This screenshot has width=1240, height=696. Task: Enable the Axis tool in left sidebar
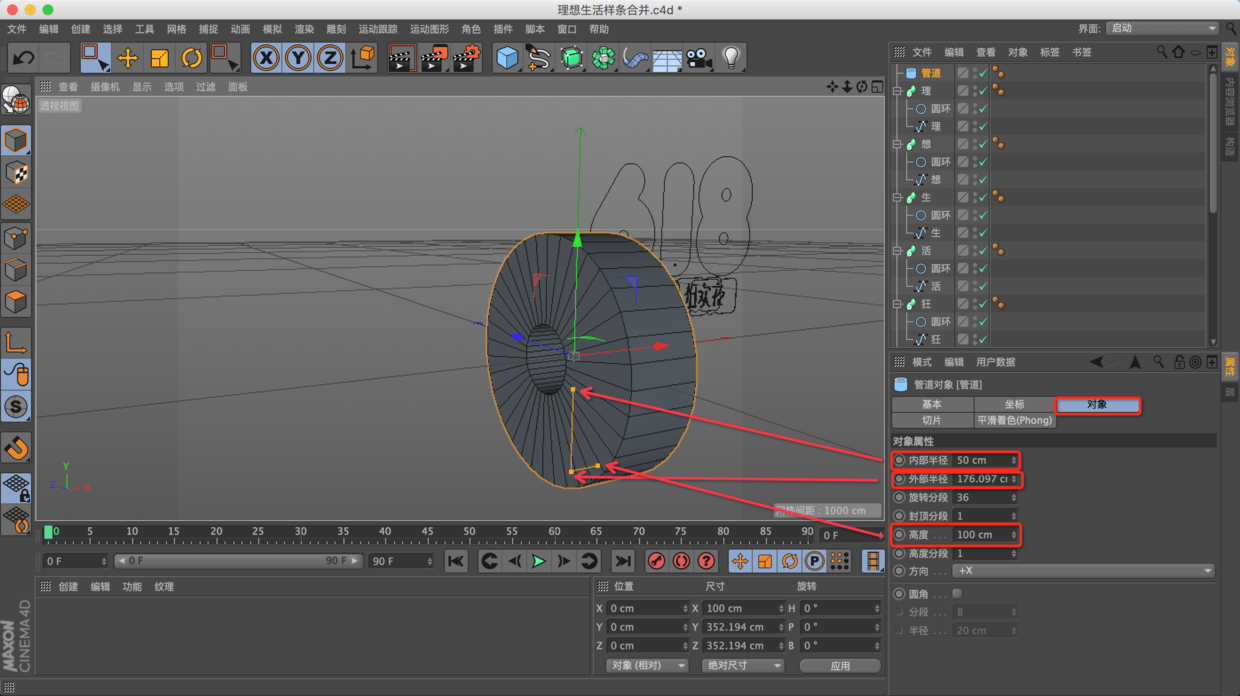pyautogui.click(x=16, y=343)
